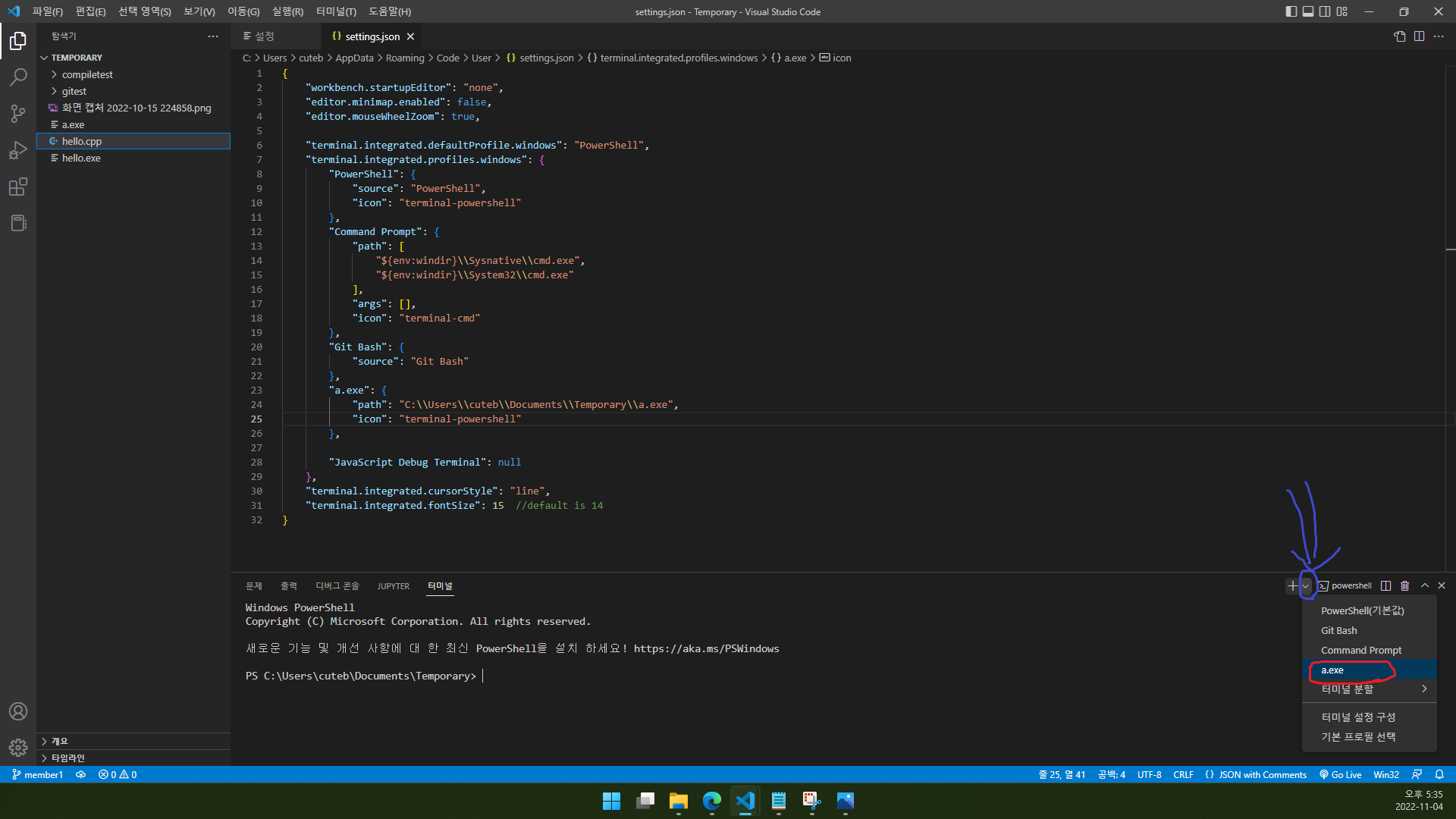The height and width of the screenshot is (819, 1456).
Task: Switch to the JUPYTER panel tab
Action: (x=393, y=586)
